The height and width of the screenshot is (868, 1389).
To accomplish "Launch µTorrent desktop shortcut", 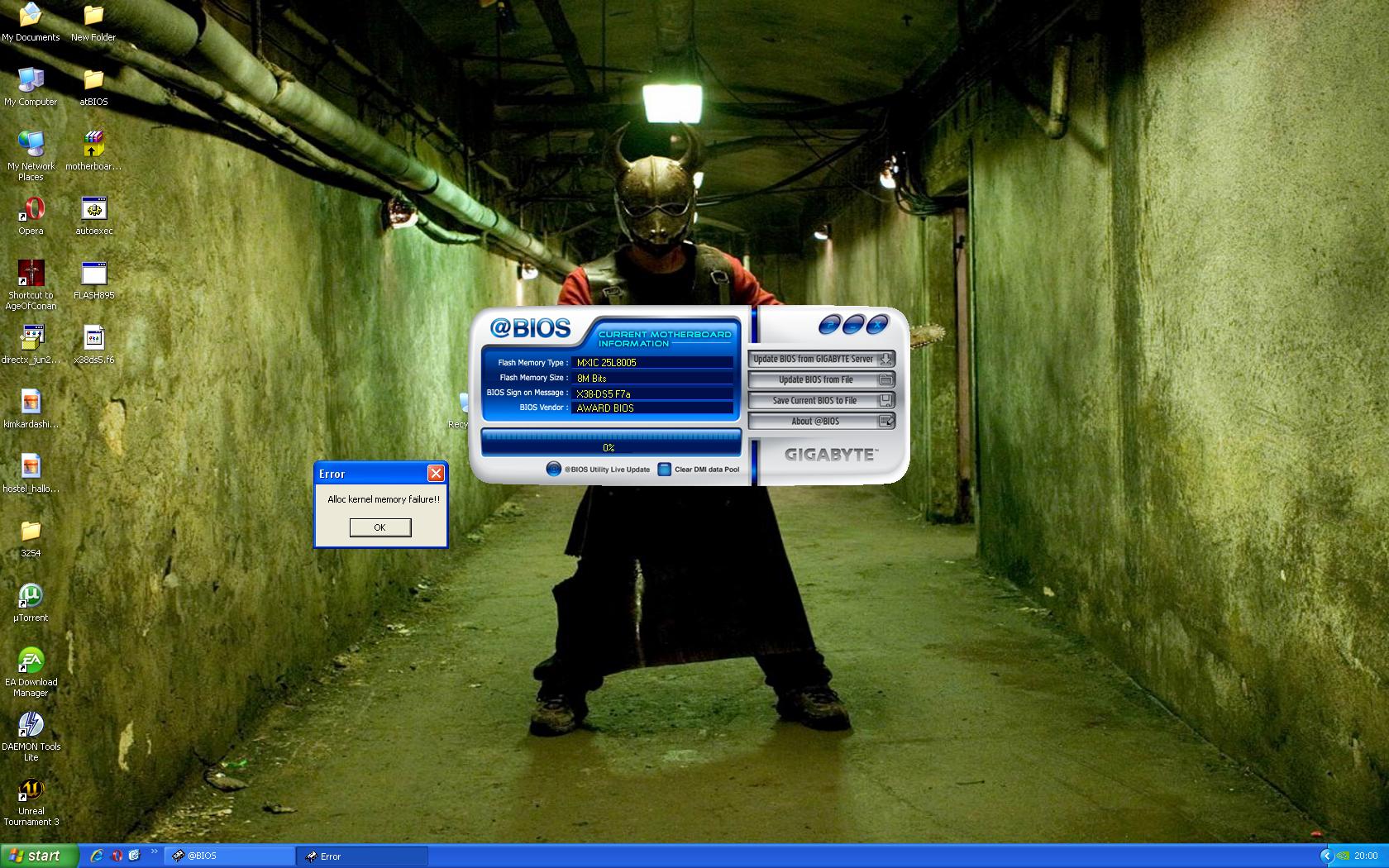I will tap(31, 603).
